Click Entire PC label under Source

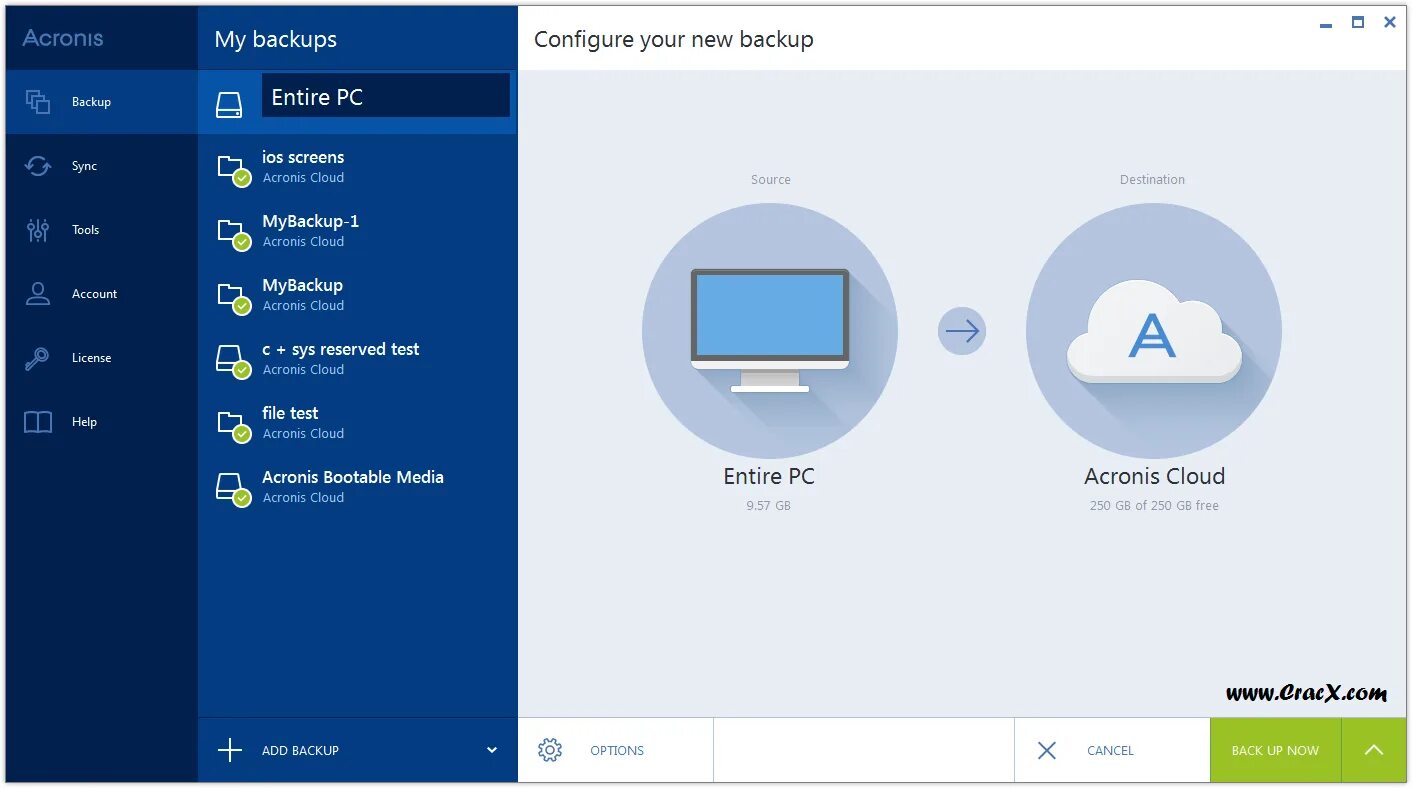click(x=769, y=476)
